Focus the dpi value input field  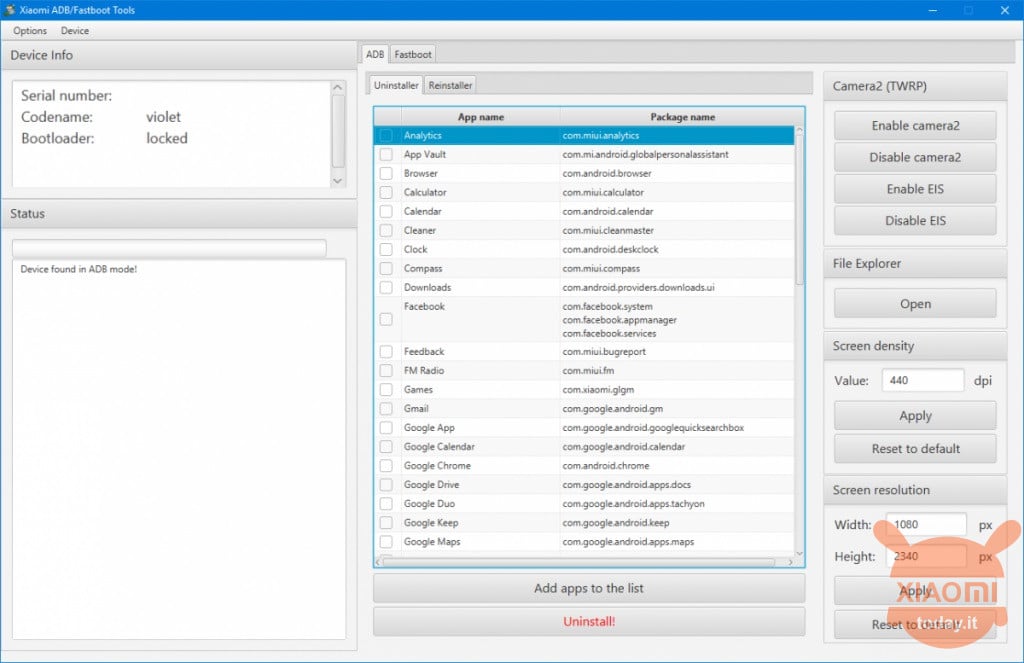pos(922,380)
